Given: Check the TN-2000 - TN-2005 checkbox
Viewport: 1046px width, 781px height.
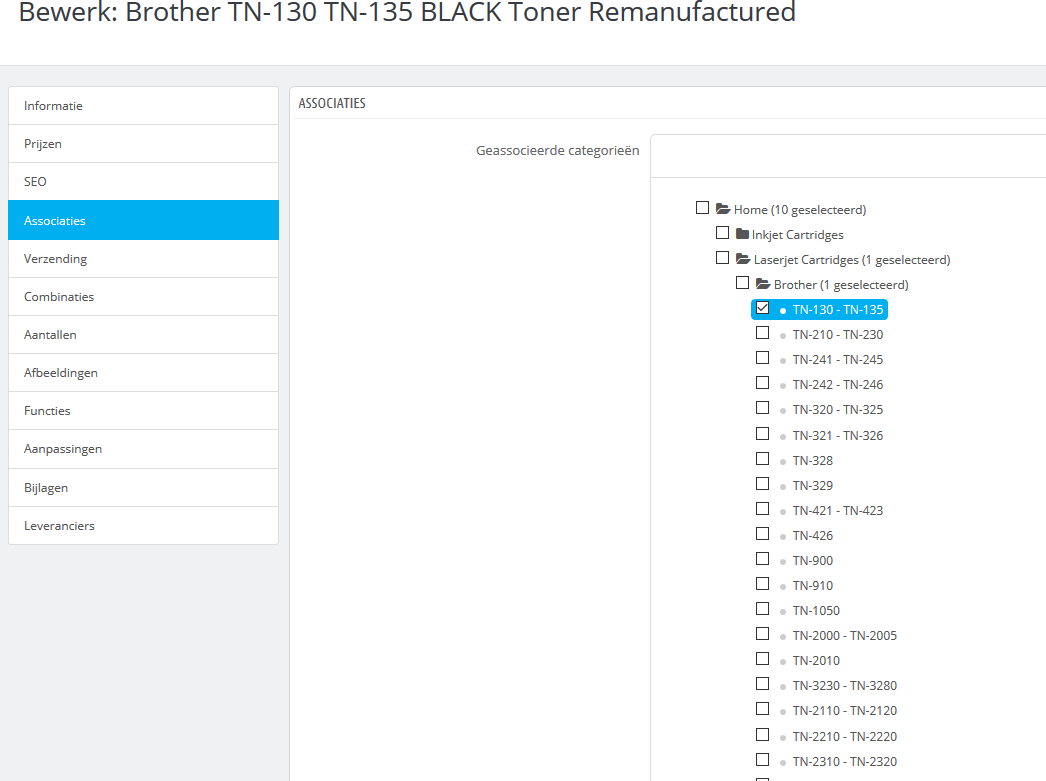Looking at the screenshot, I should click(x=762, y=634).
